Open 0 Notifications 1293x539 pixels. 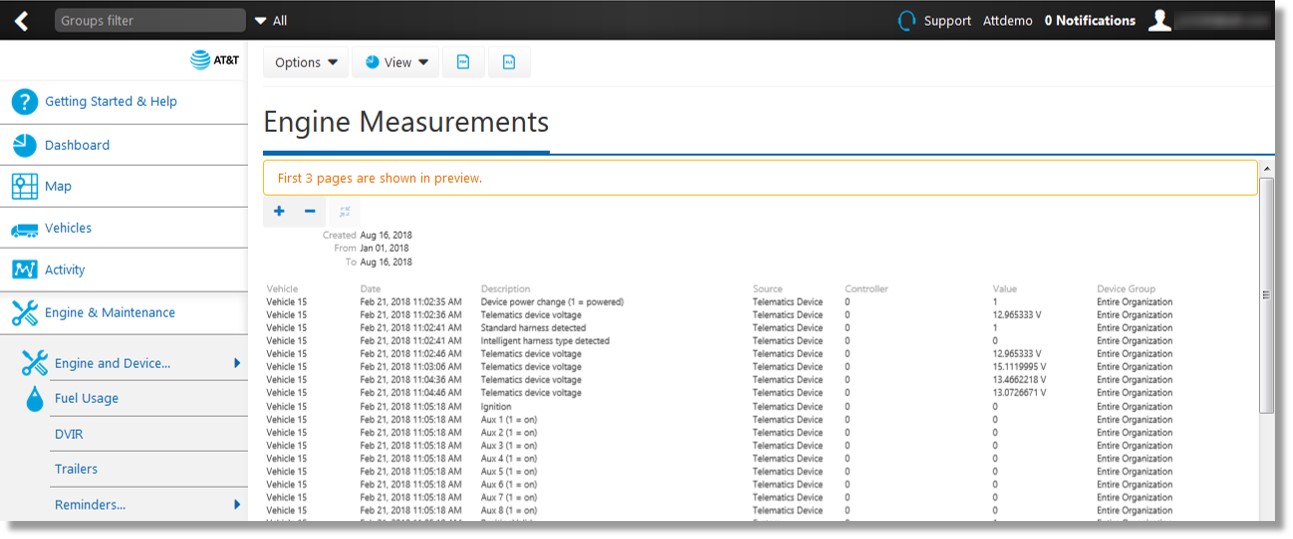1090,21
